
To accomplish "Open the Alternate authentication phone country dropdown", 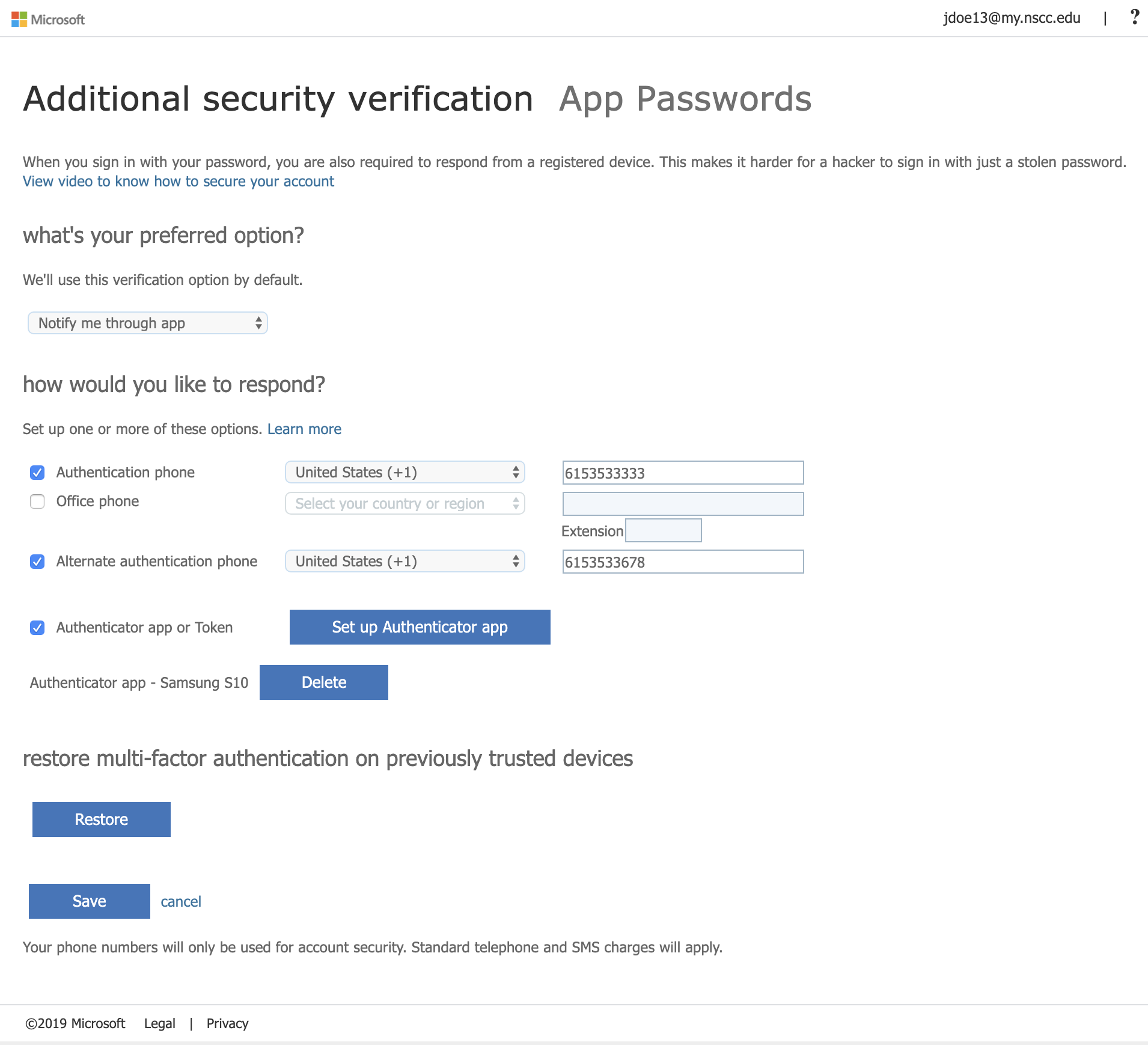I will pos(405,561).
